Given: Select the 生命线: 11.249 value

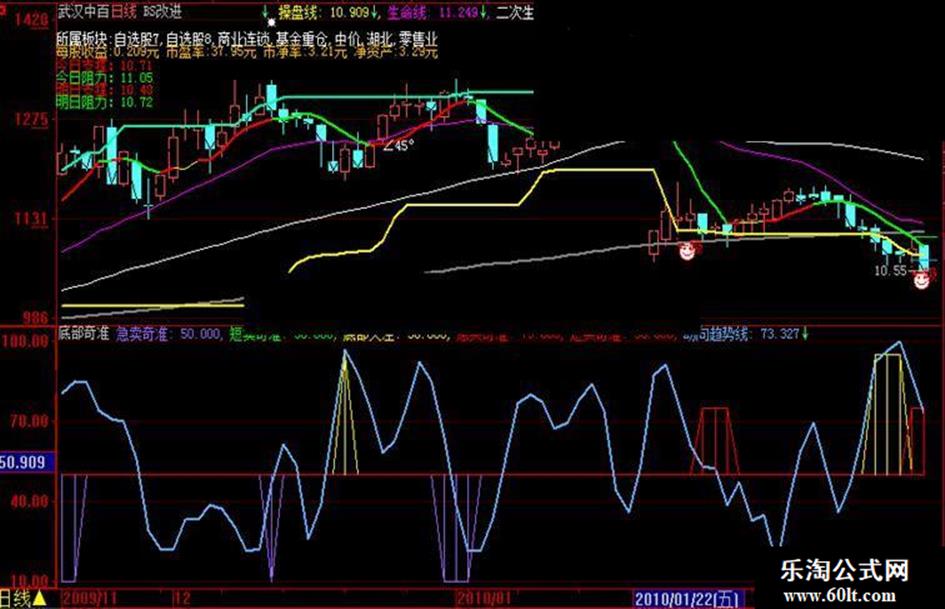Looking at the screenshot, I should 433,11.
